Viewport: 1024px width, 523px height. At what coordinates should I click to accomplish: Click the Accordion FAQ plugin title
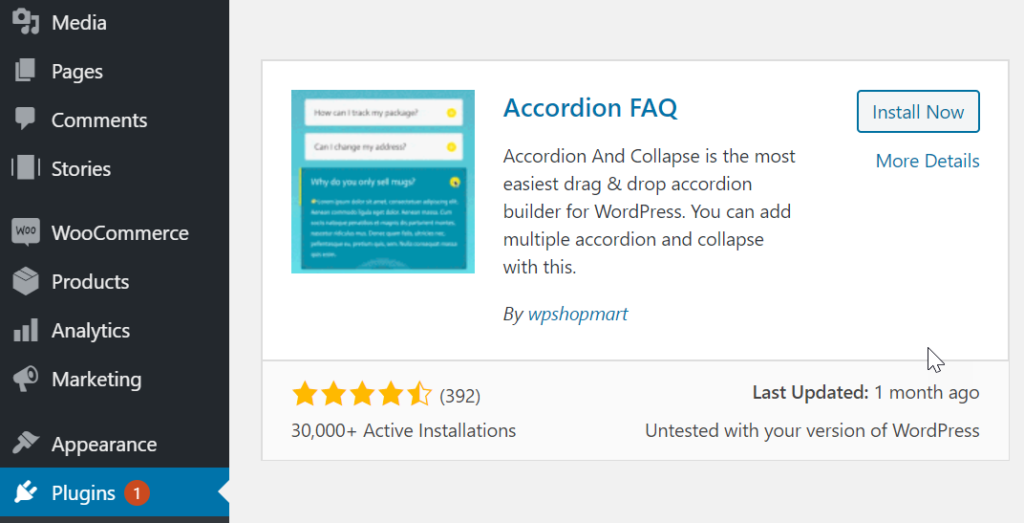pyautogui.click(x=590, y=108)
